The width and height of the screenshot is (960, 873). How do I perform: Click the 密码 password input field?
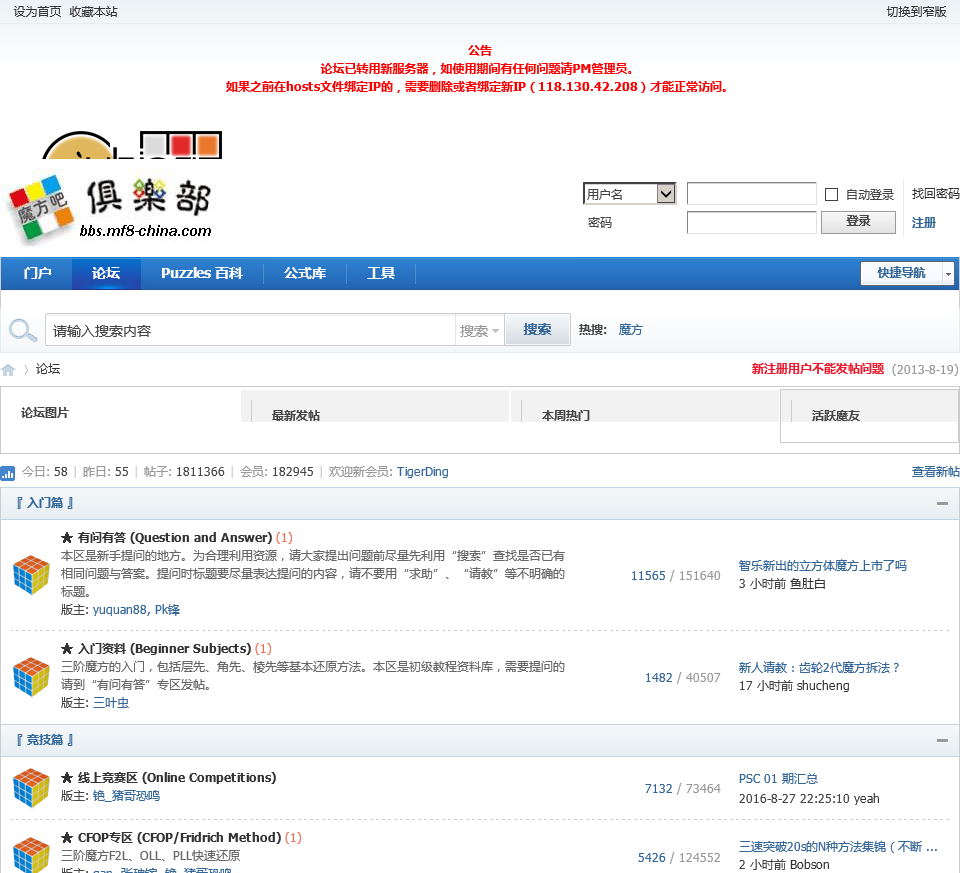click(x=751, y=222)
